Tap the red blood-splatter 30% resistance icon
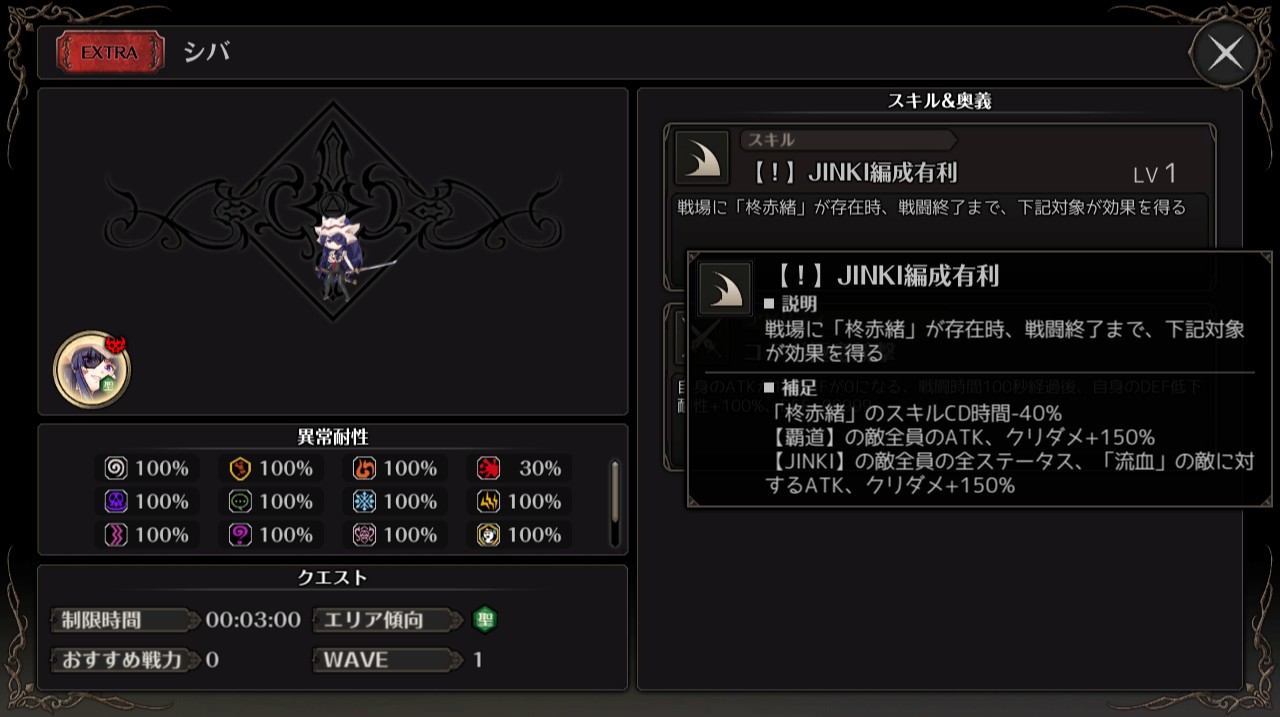 pyautogui.click(x=489, y=468)
